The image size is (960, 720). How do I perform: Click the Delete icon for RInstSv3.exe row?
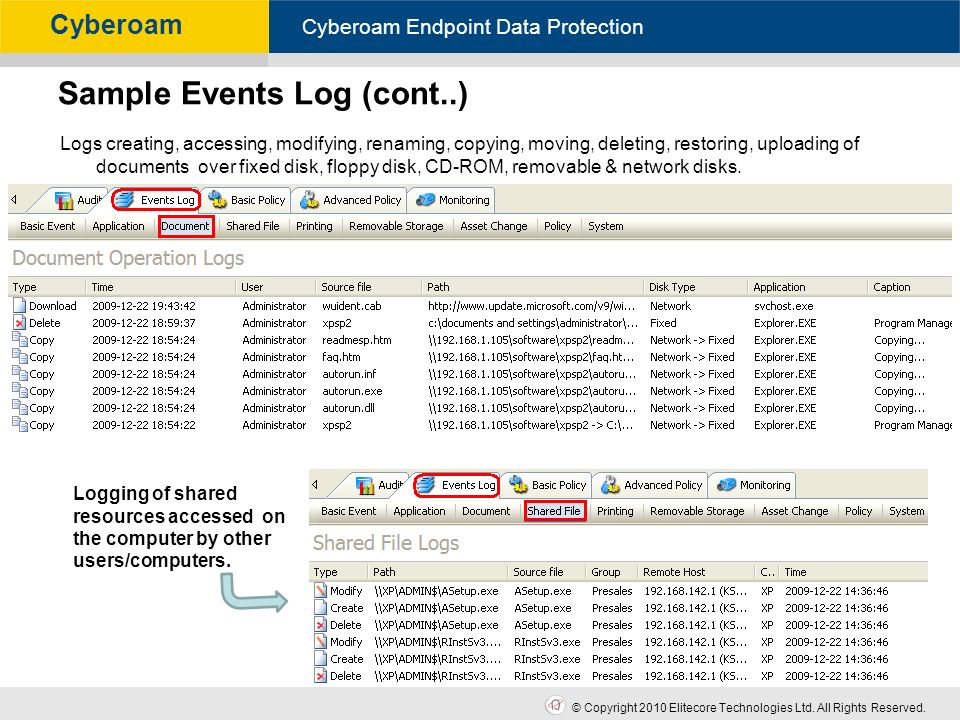coord(321,676)
